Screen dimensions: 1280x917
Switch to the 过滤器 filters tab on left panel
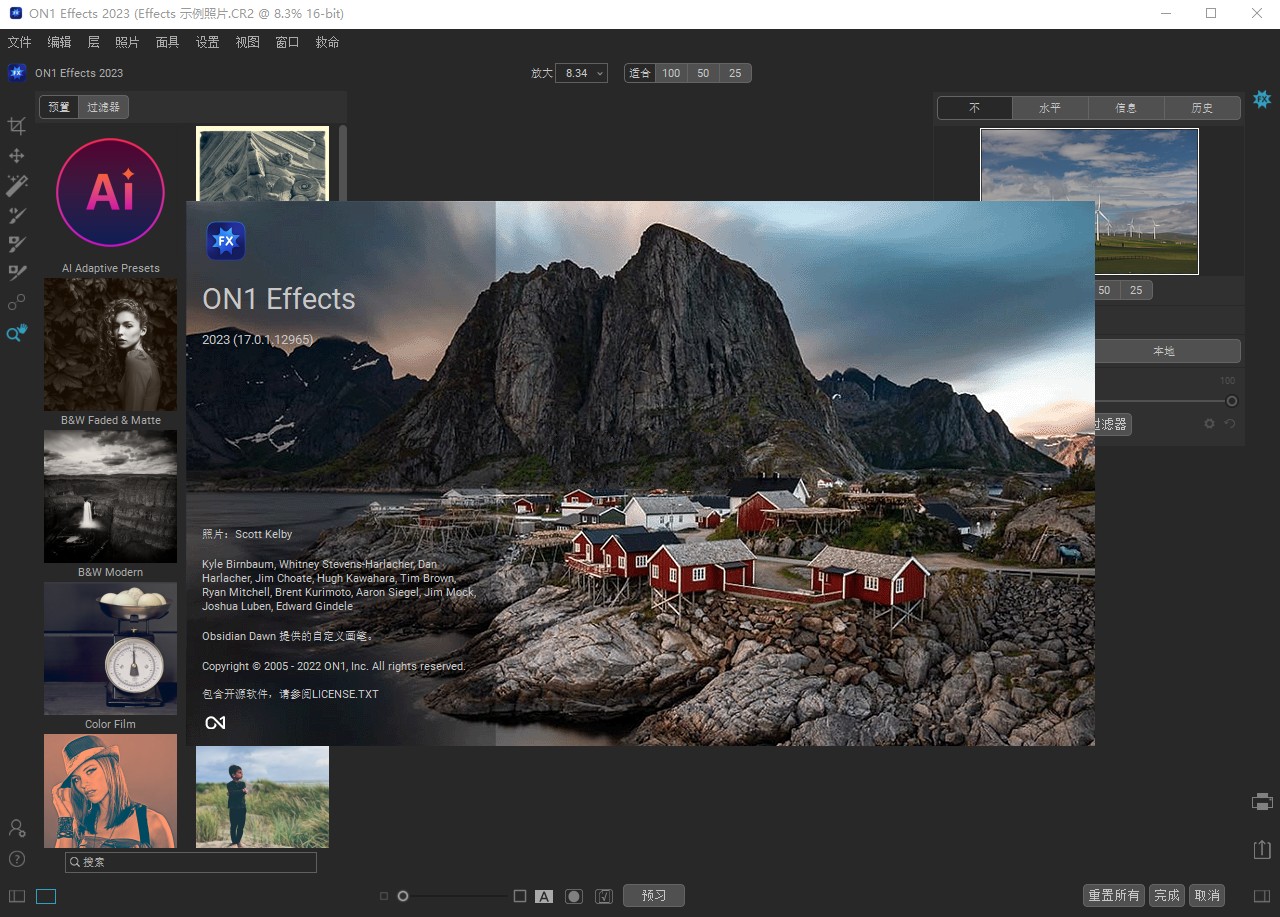pos(104,107)
